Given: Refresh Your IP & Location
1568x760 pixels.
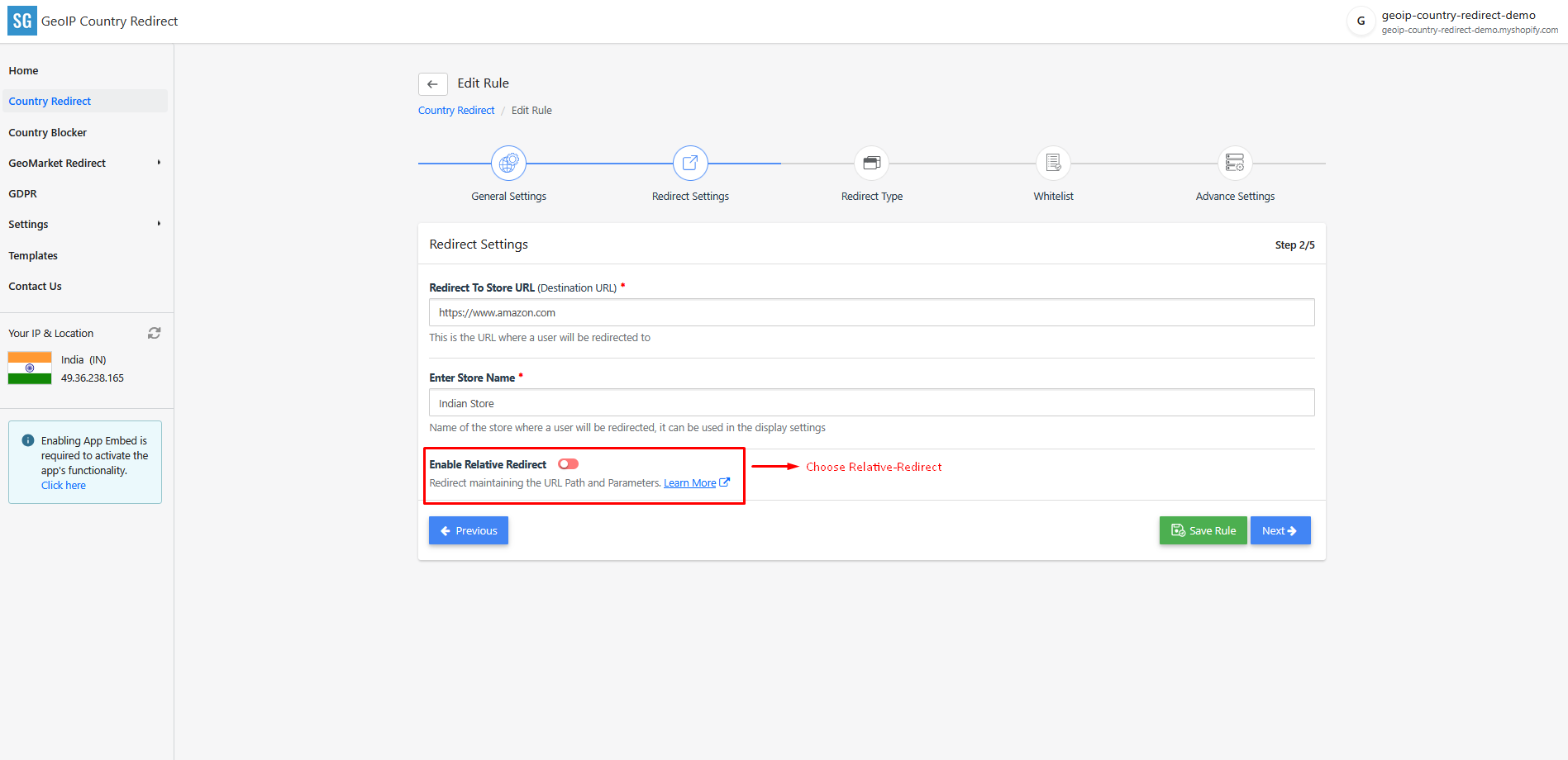Looking at the screenshot, I should coord(154,333).
